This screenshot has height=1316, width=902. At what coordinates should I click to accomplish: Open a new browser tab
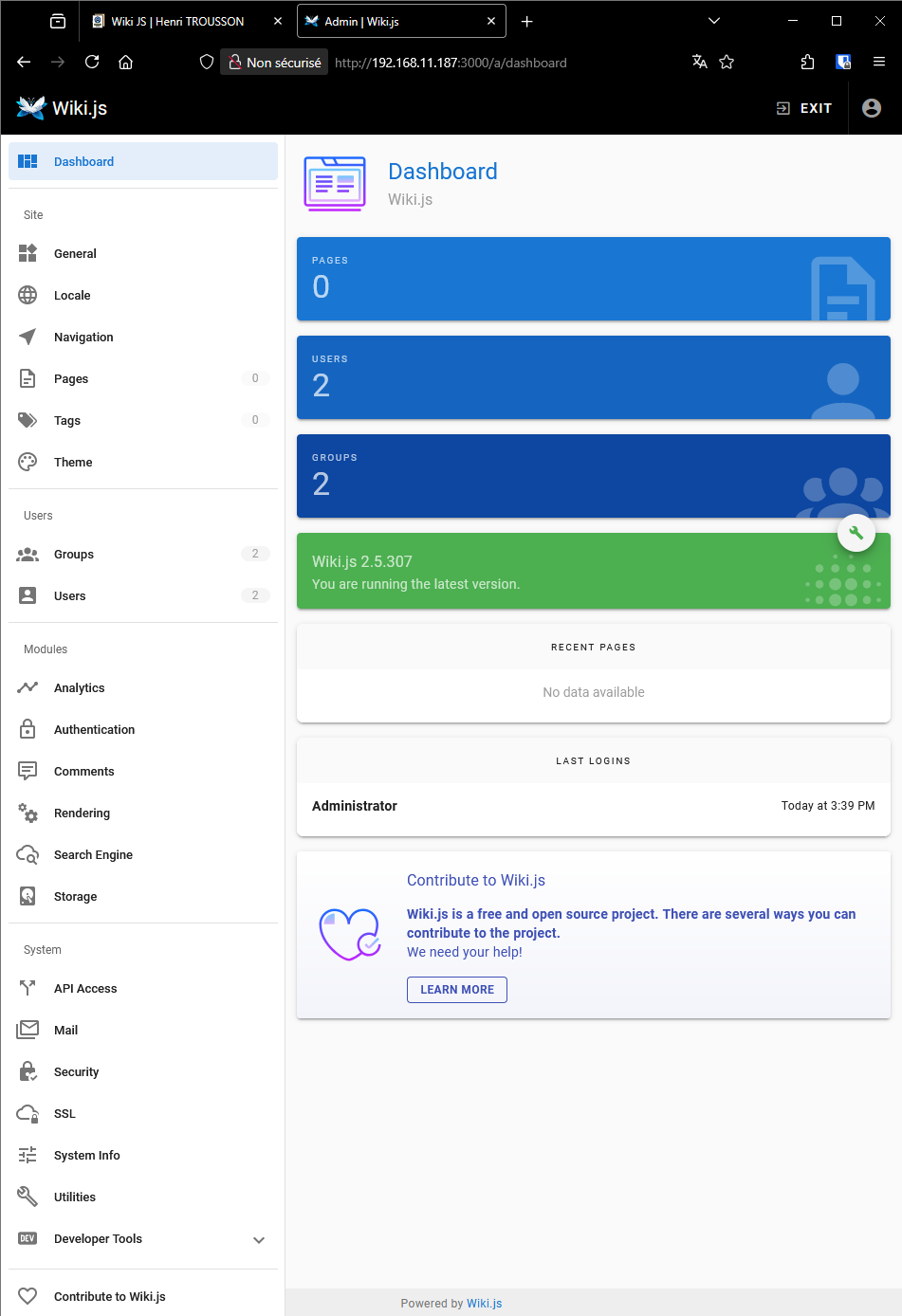(x=527, y=21)
